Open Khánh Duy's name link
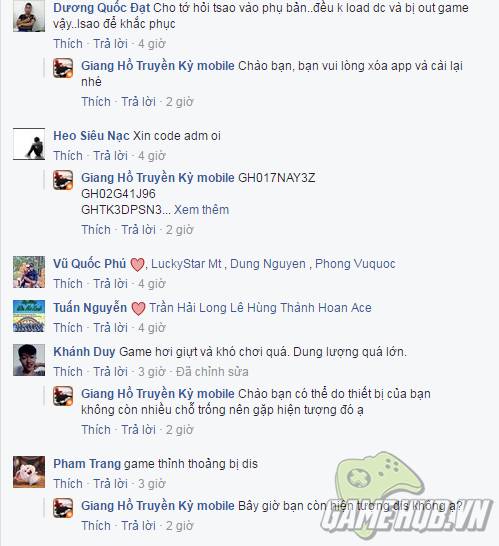499x546 pixels. 84,352
